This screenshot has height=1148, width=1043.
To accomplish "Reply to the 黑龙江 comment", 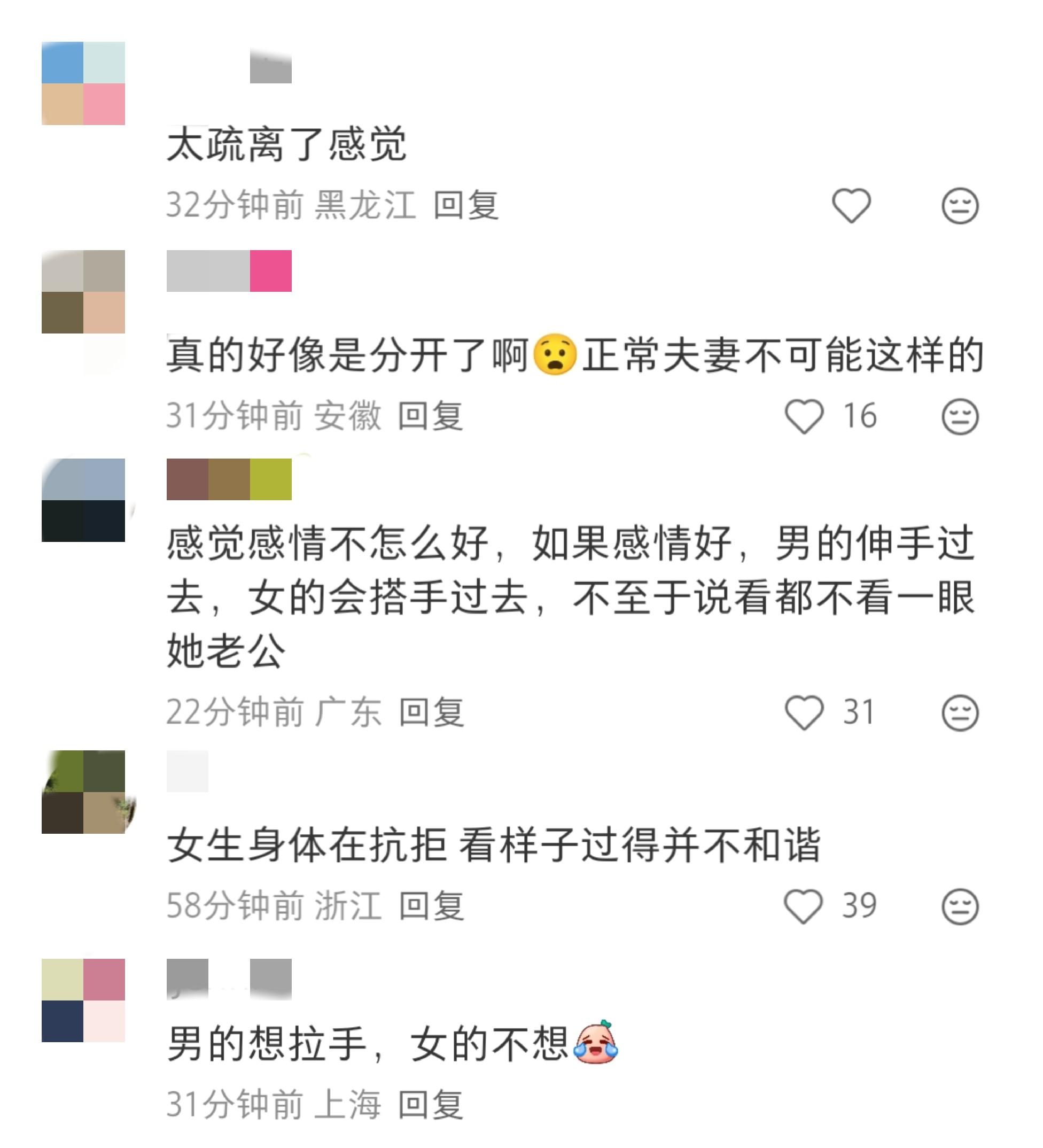I will click(466, 206).
